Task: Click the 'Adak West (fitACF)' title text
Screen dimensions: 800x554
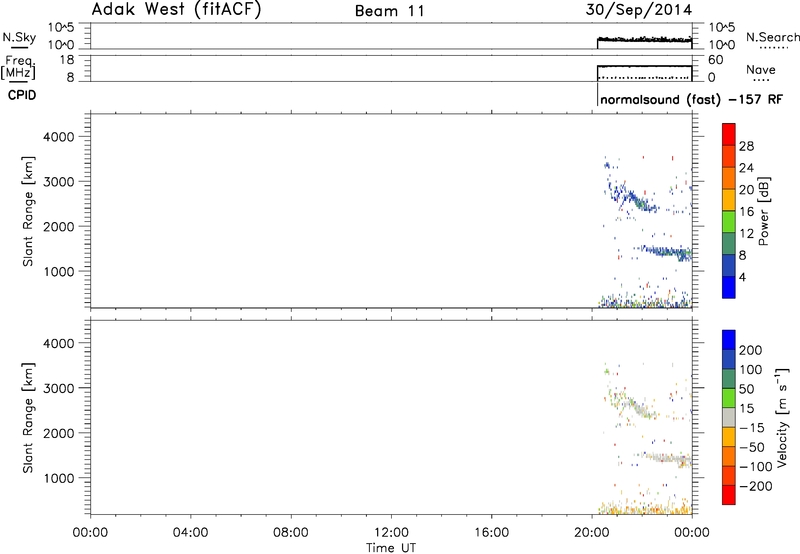Action: pyautogui.click(x=176, y=9)
